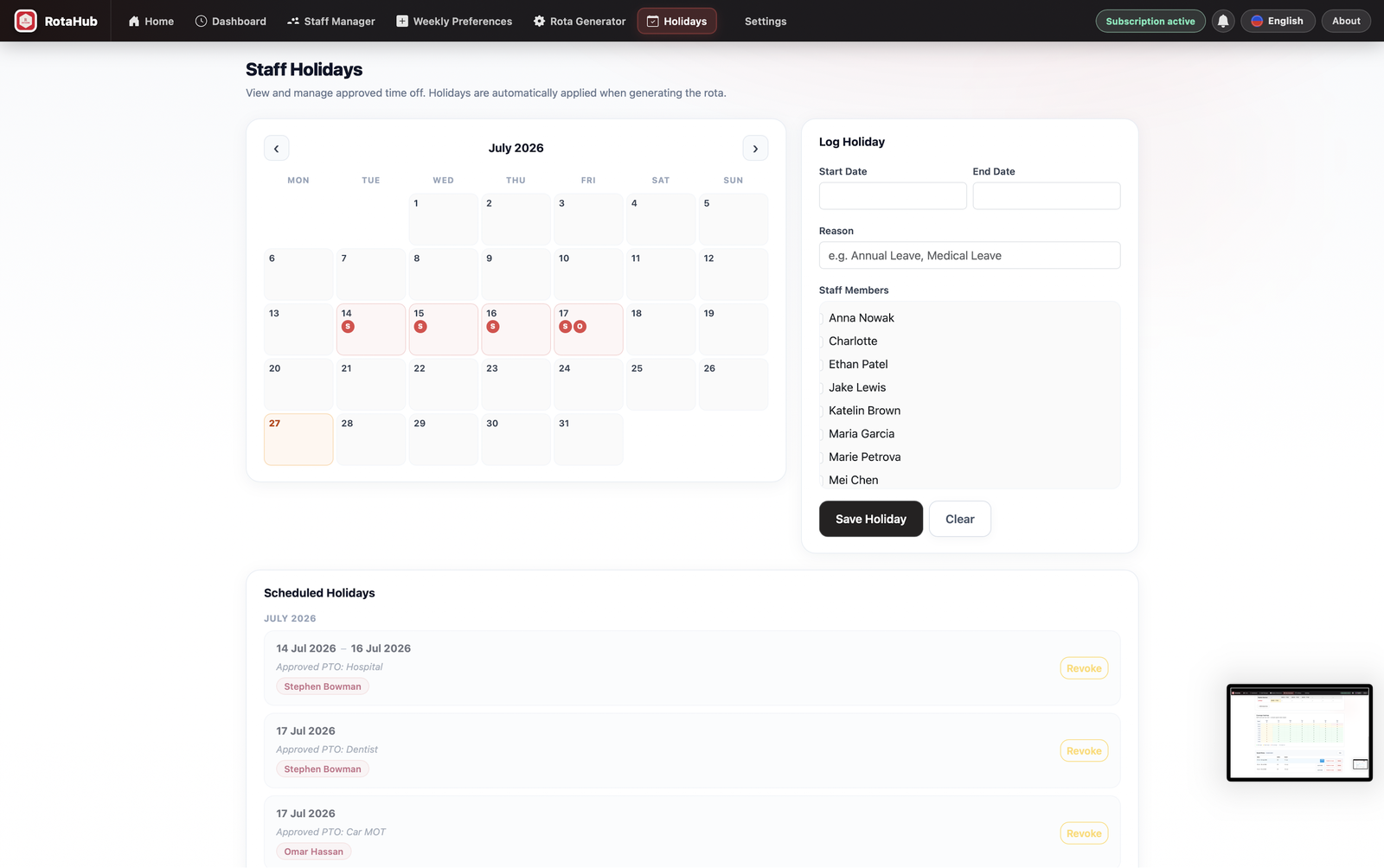
Task: Select Charlotte in staff members
Action: (852, 341)
